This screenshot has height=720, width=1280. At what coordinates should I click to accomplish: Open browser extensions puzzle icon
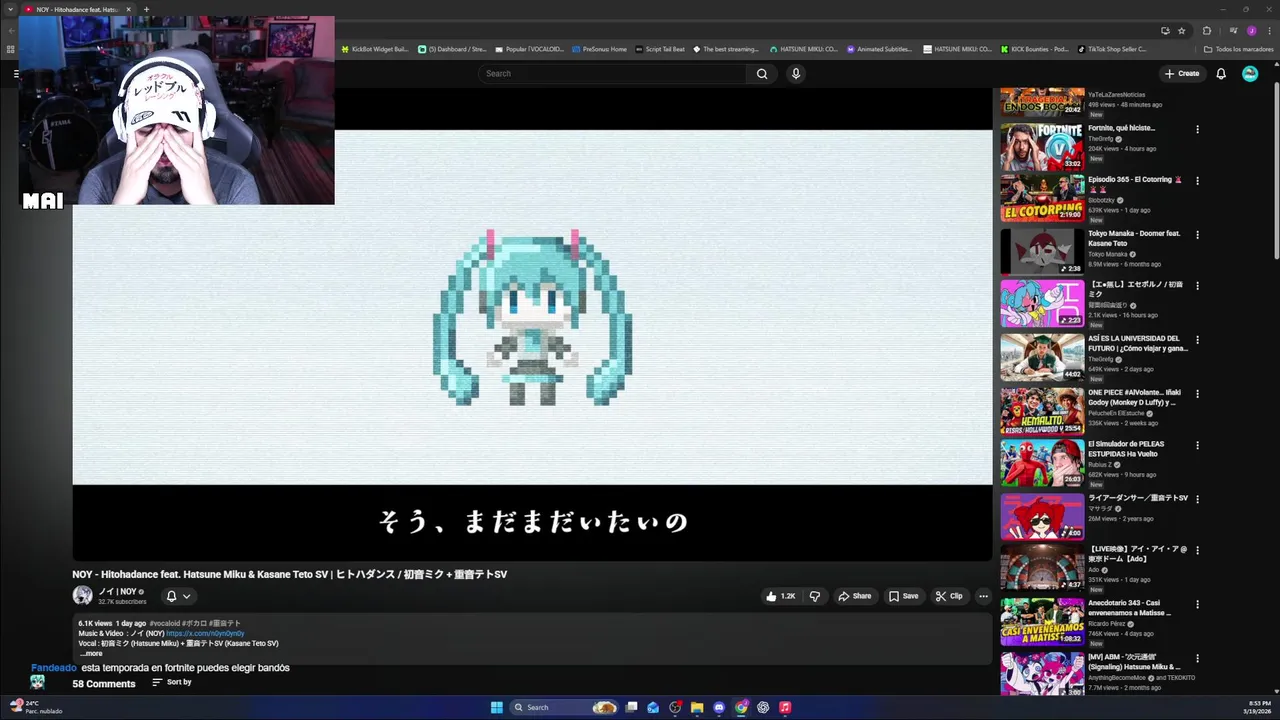1207,31
